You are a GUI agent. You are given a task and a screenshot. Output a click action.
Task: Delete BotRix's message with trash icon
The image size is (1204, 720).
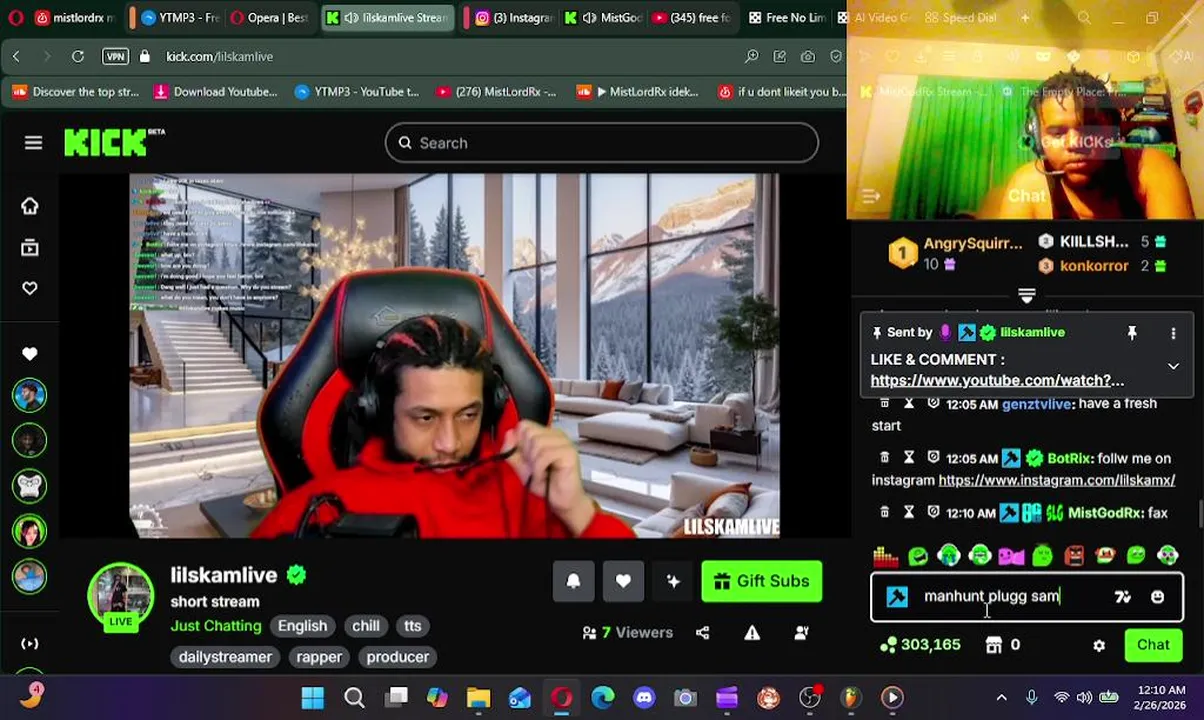(x=884, y=458)
